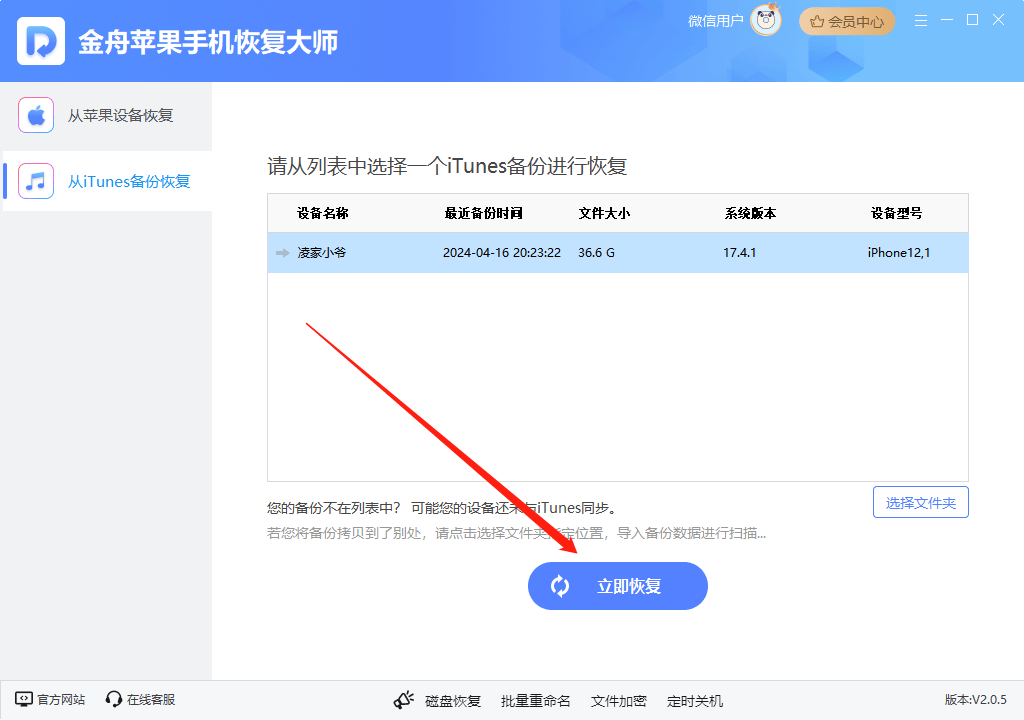This screenshot has width=1024, height=720.
Task: Click the WeChat user panda avatar
Action: [765, 20]
